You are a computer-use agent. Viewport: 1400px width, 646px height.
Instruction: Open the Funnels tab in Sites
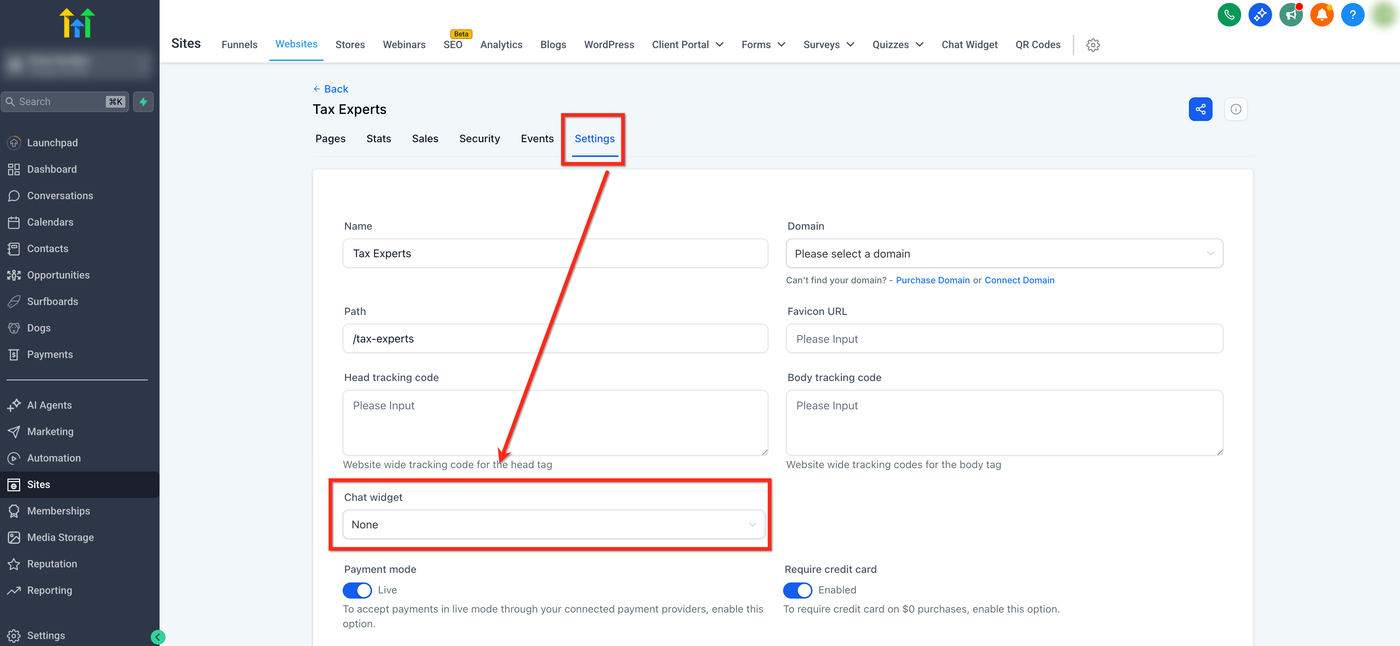pyautogui.click(x=239, y=45)
